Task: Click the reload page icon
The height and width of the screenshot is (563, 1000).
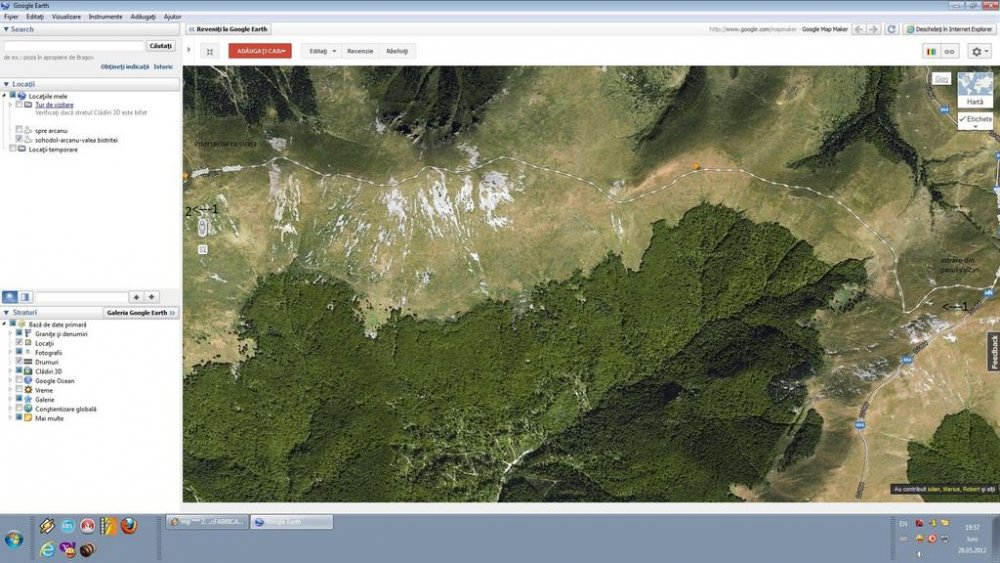Action: 892,29
